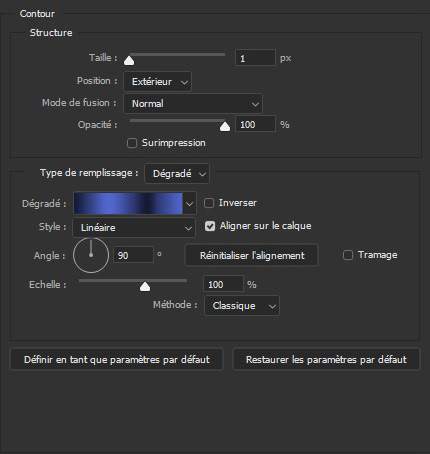Image resolution: width=430 pixels, height=454 pixels.
Task: Click the Echelle slider handle
Action: coord(145,287)
